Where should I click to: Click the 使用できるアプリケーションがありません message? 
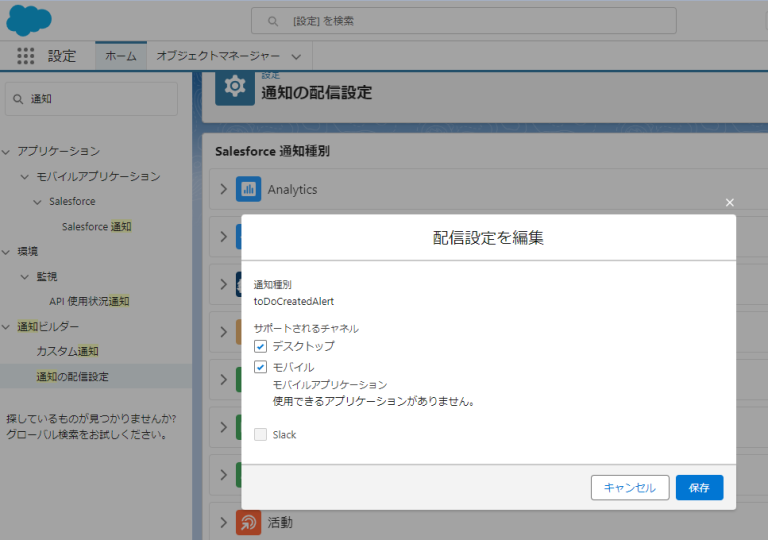tap(374, 401)
